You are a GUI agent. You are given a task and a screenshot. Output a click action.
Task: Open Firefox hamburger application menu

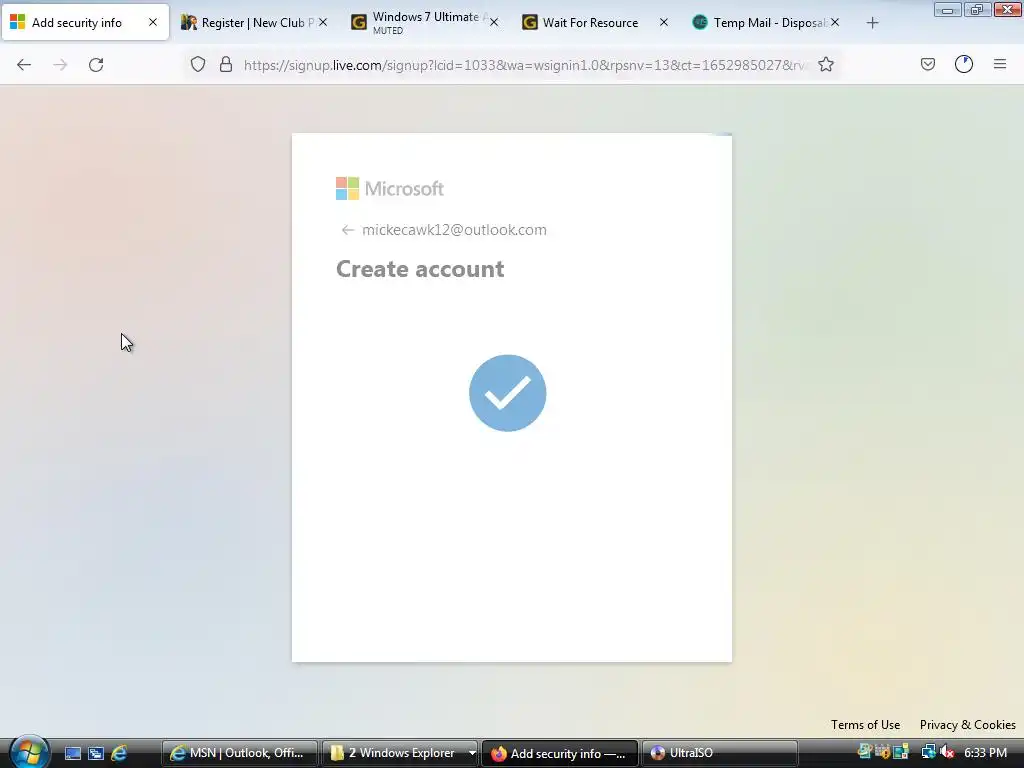[1000, 64]
